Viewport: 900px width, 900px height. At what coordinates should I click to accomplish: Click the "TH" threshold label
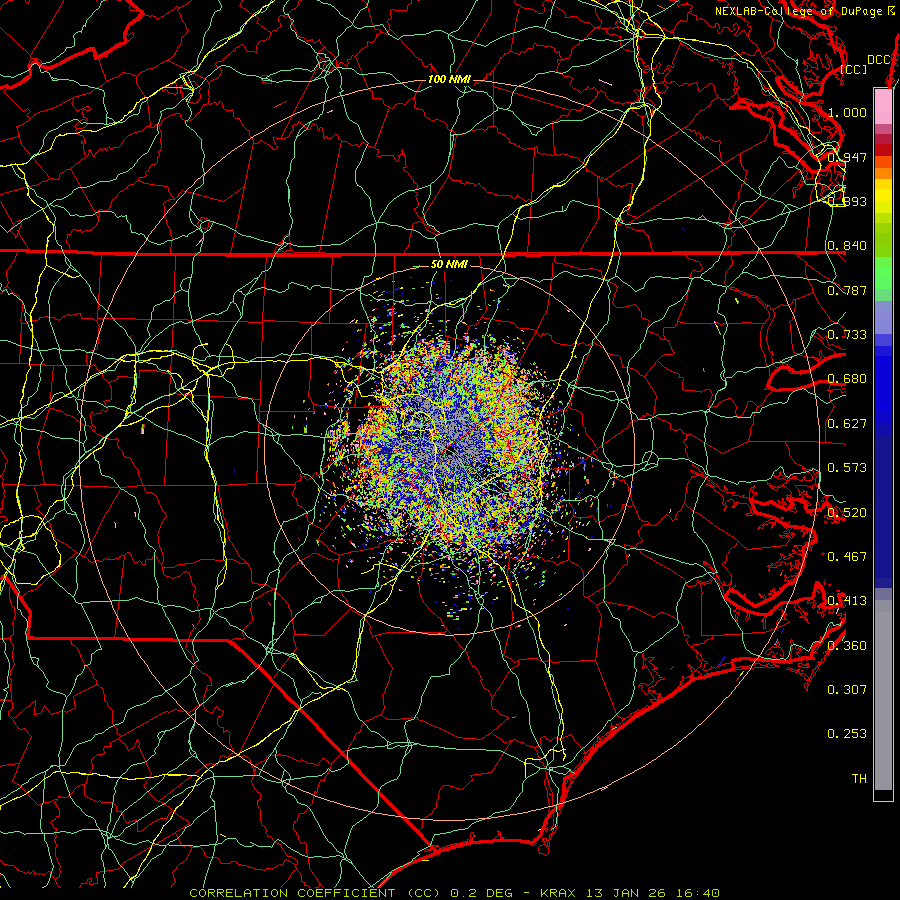[x=859, y=779]
